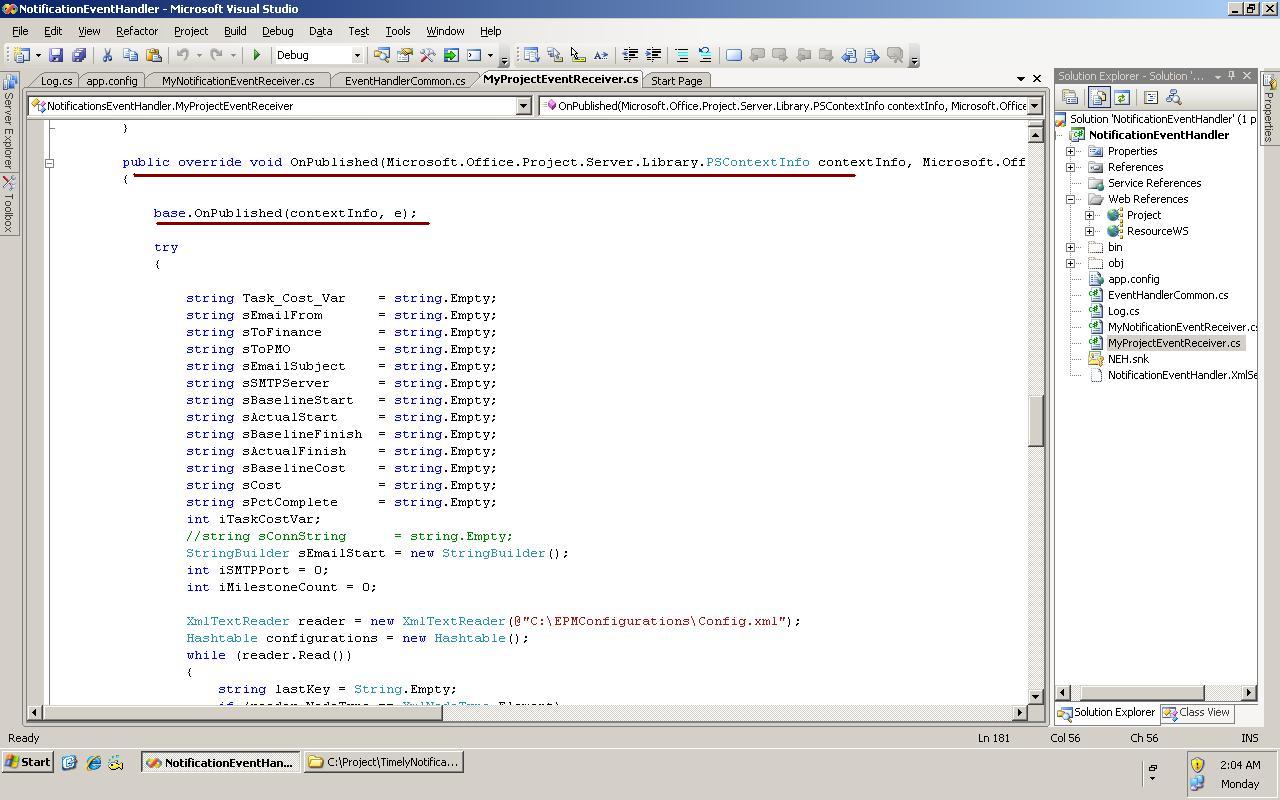This screenshot has height=800, width=1280.
Task: Expand the Project node under Web References
Action: (1090, 215)
